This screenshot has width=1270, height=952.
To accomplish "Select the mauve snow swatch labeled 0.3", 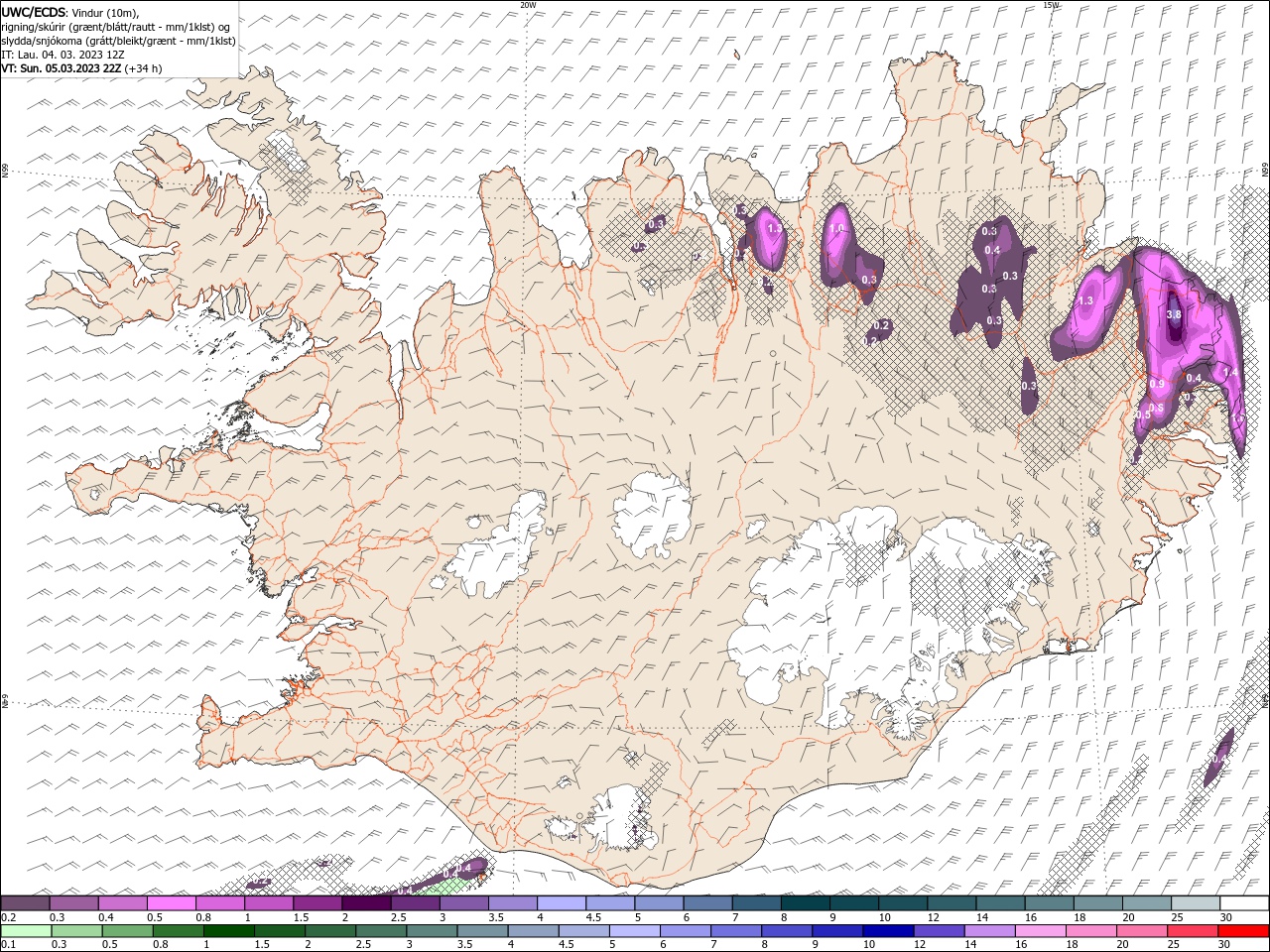I will [74, 903].
